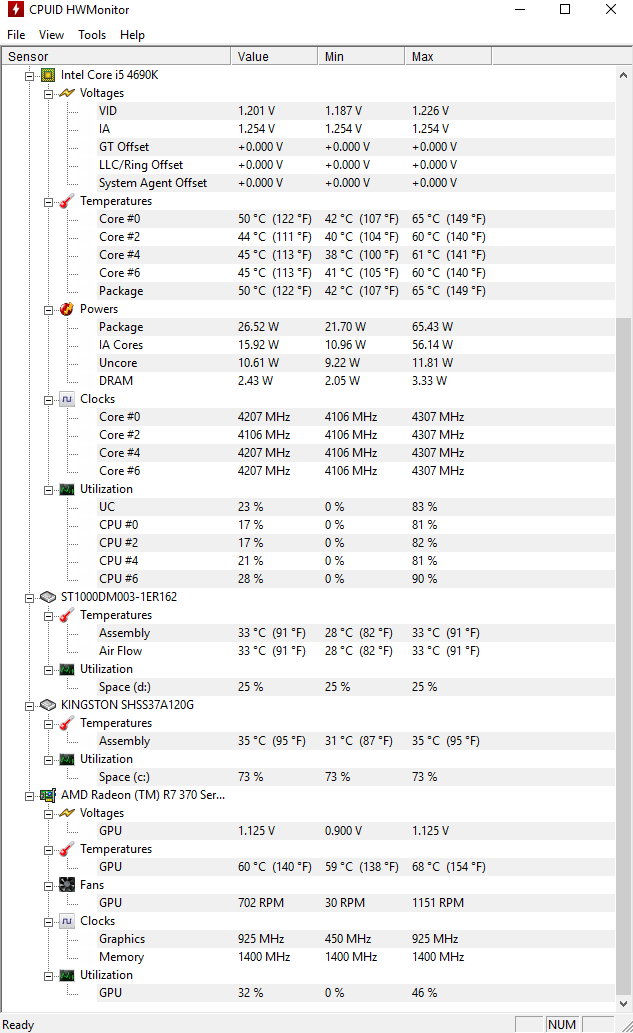Click the scrollbar up arrow

pyautogui.click(x=623, y=75)
